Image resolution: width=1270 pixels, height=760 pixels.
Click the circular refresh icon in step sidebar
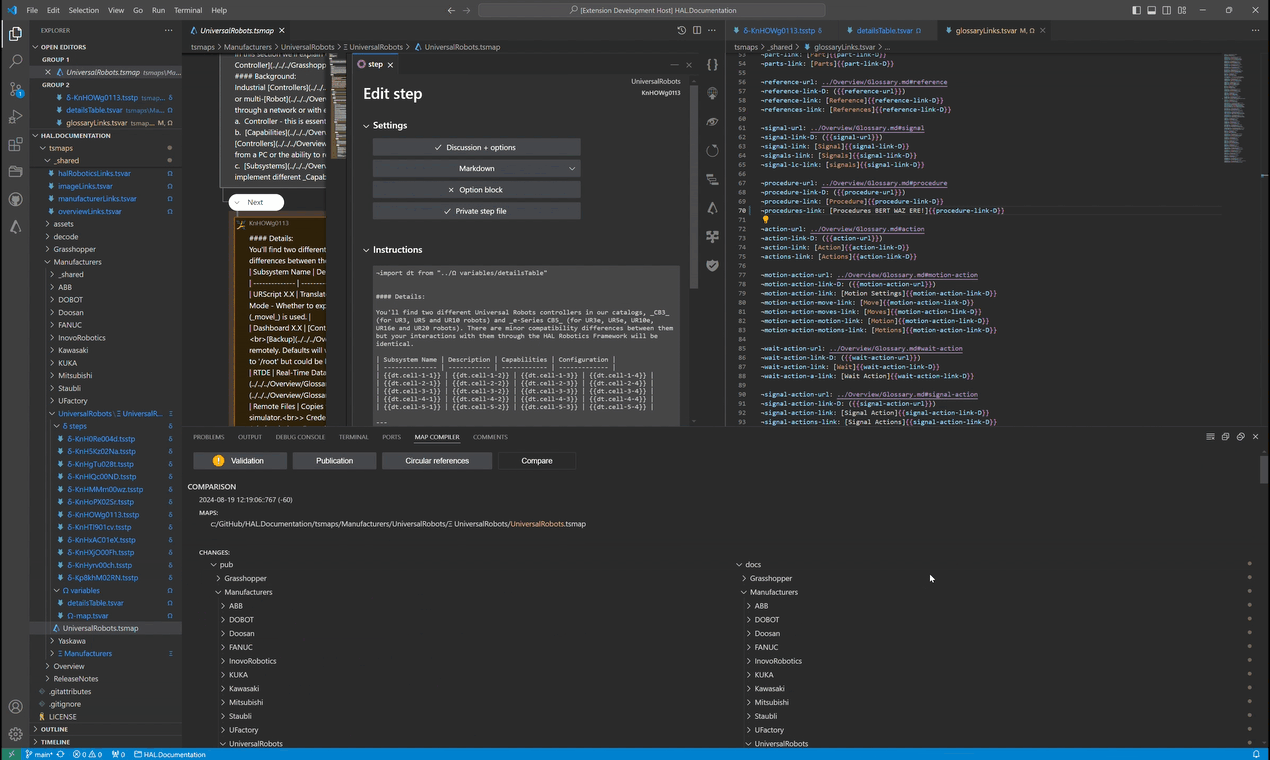(x=712, y=151)
